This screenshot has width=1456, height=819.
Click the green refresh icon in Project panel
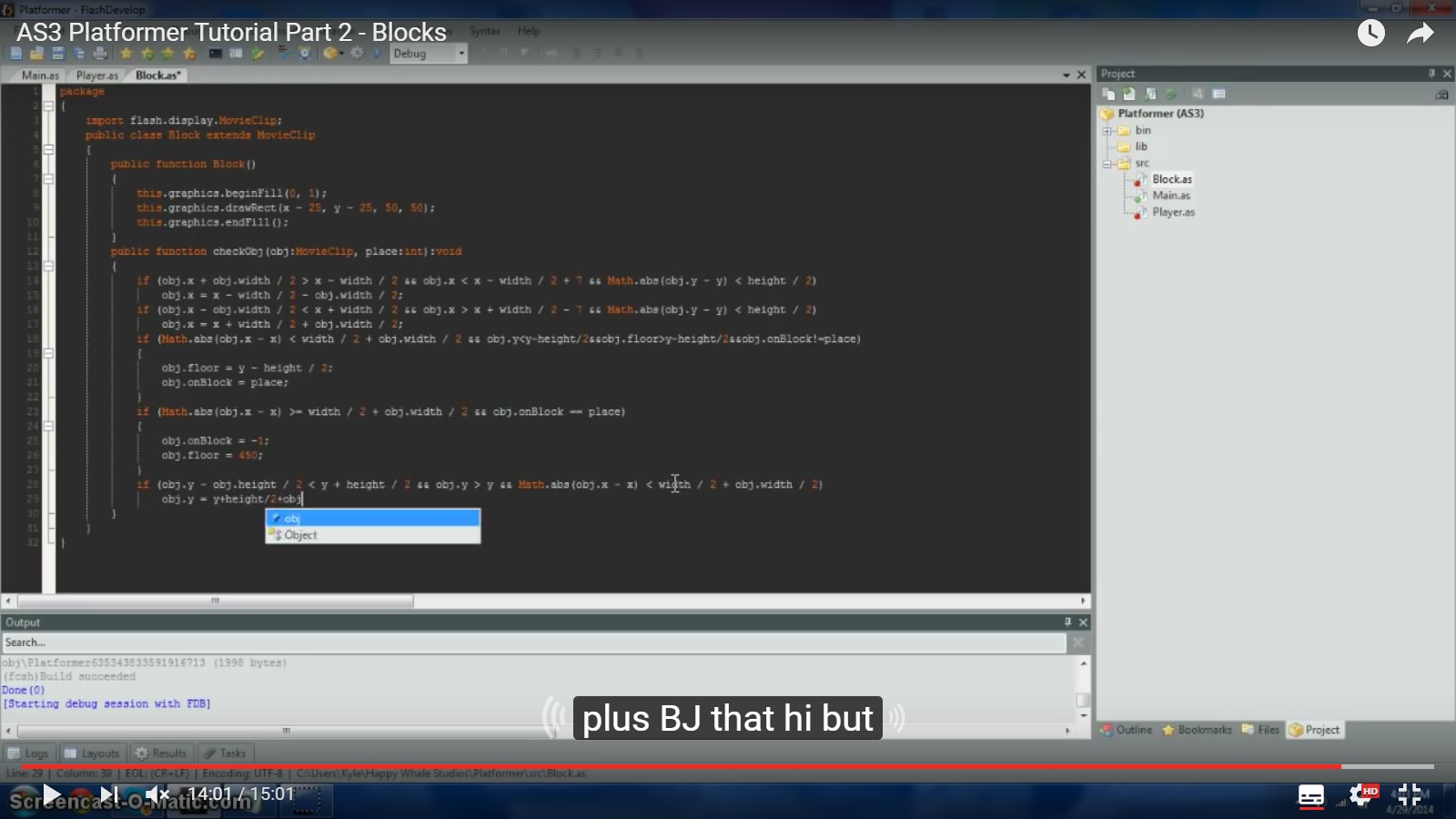(x=1171, y=94)
